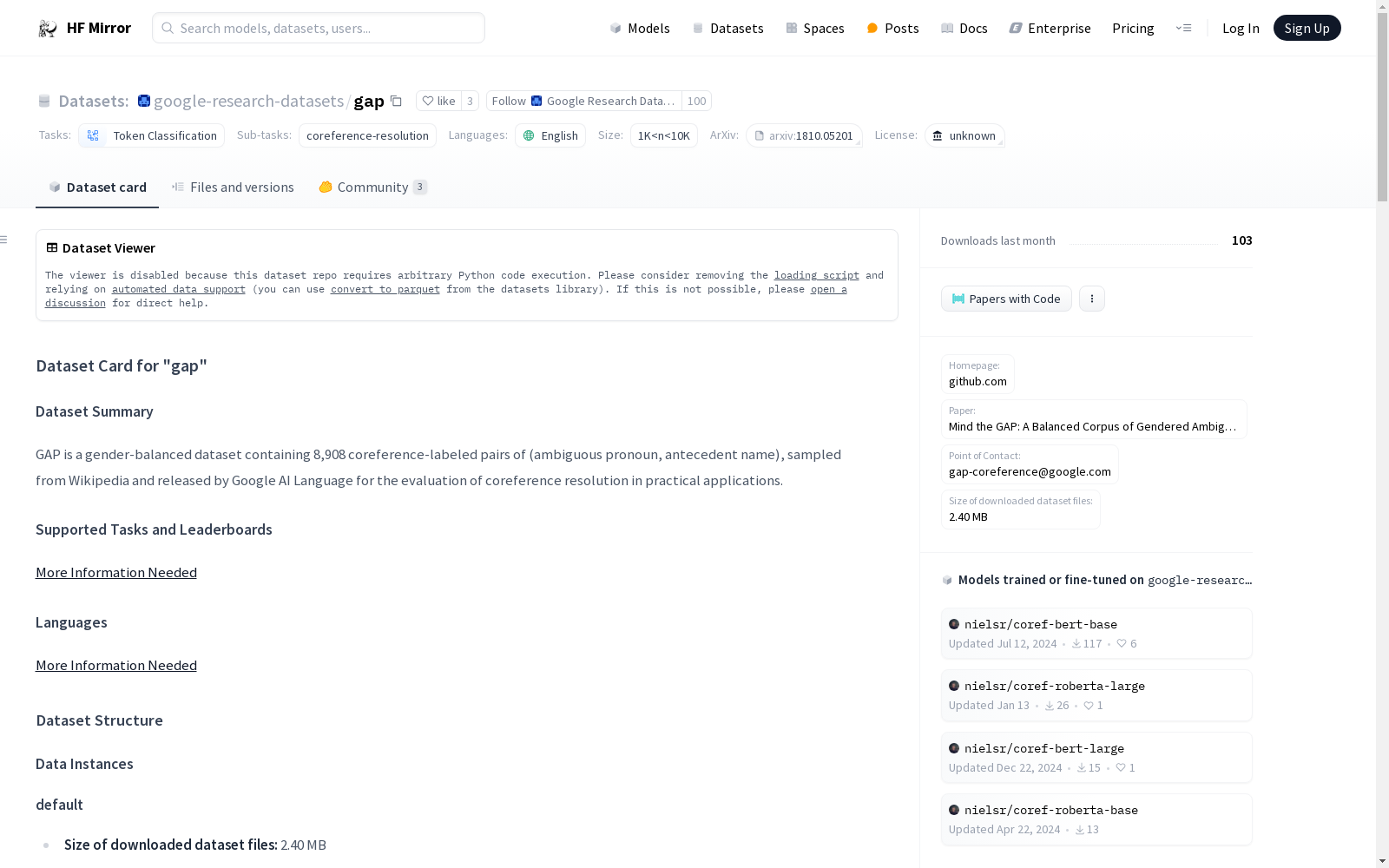The width and height of the screenshot is (1389, 868).
Task: Expand the extra navigation menu icon
Action: [x=1183, y=28]
